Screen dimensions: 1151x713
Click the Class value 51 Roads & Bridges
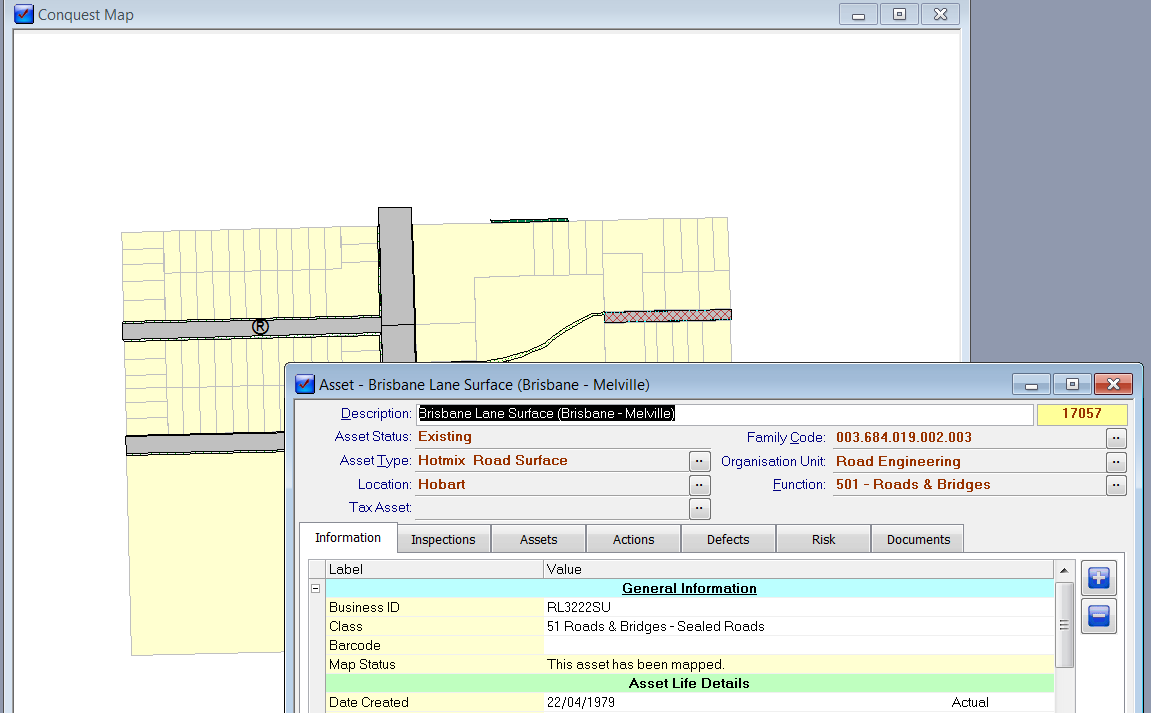coord(656,626)
